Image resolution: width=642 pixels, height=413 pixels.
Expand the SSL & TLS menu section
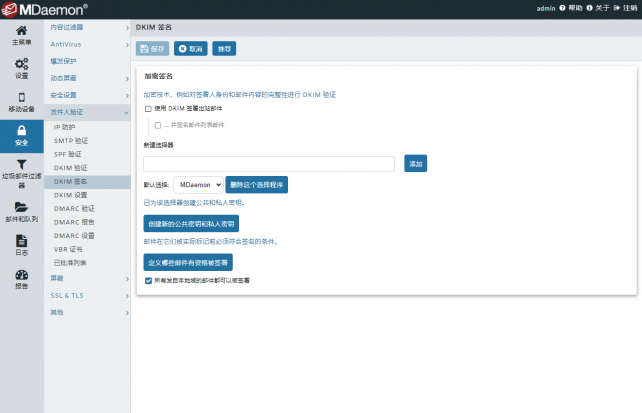(87, 296)
